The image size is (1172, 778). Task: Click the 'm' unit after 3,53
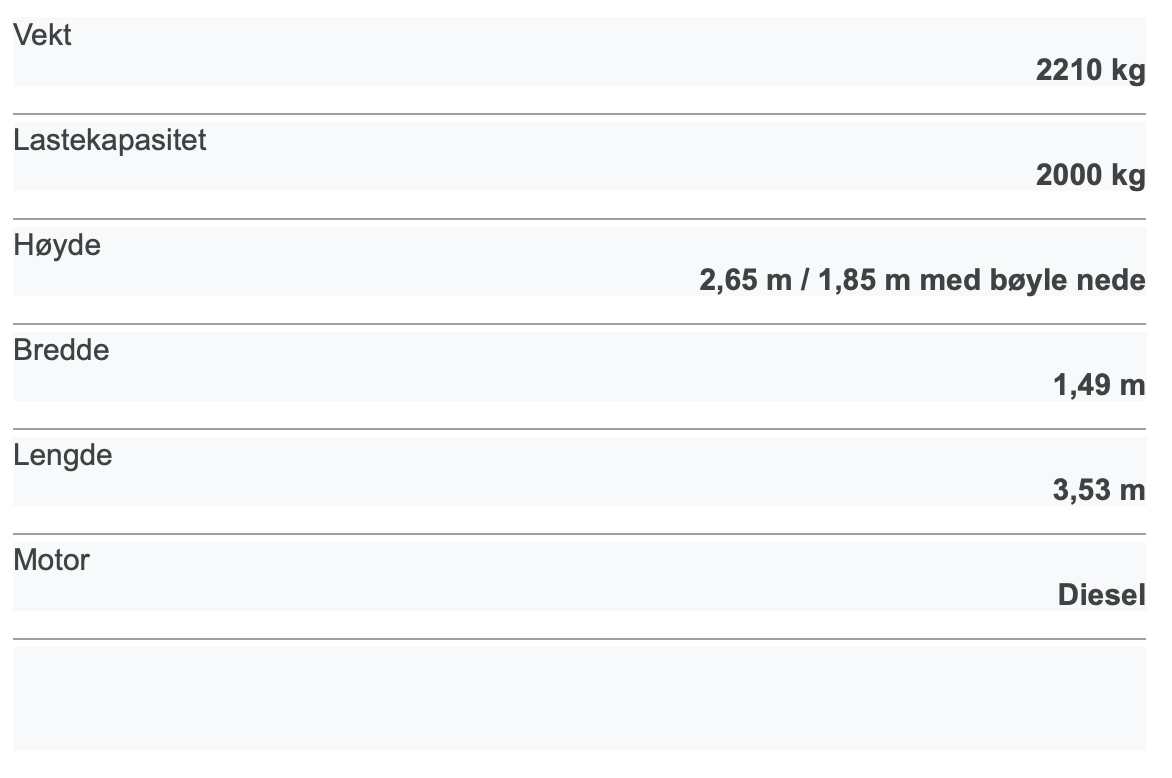(1133, 490)
